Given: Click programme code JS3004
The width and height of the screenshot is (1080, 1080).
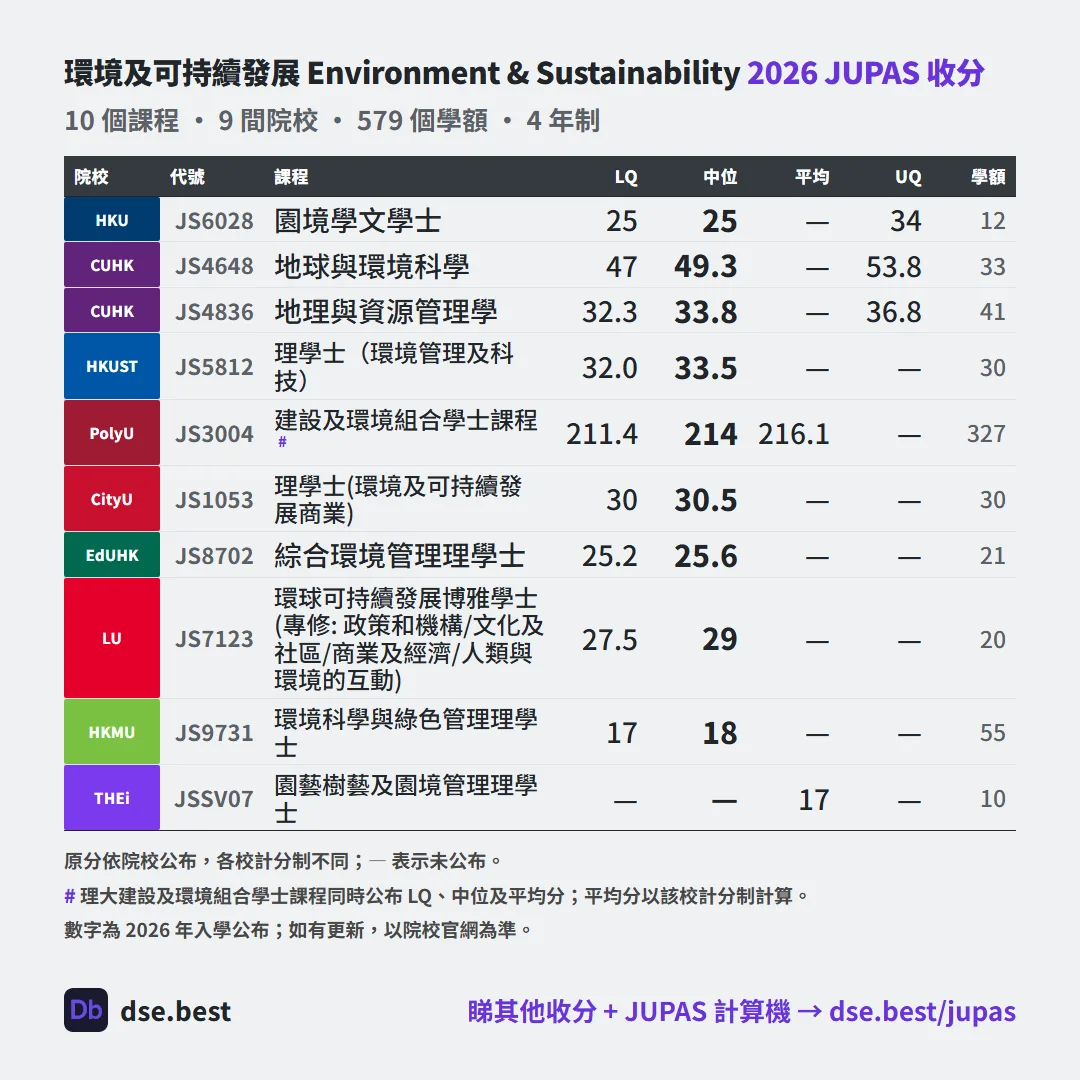Looking at the screenshot, I should [x=214, y=435].
